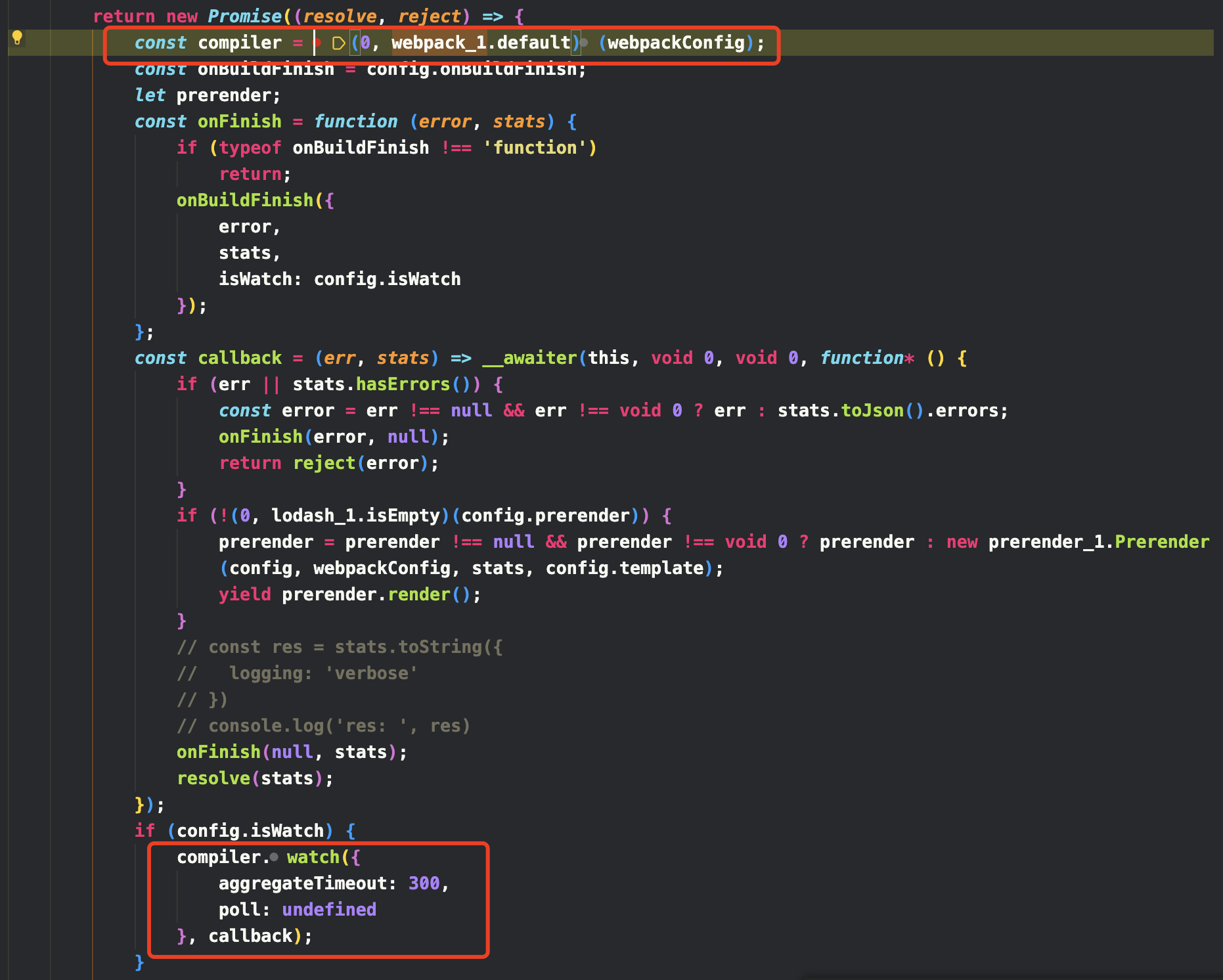Screen dimensions: 1223x980
Task: Click the value '300' of aggregateTimeout
Action: pos(424,883)
